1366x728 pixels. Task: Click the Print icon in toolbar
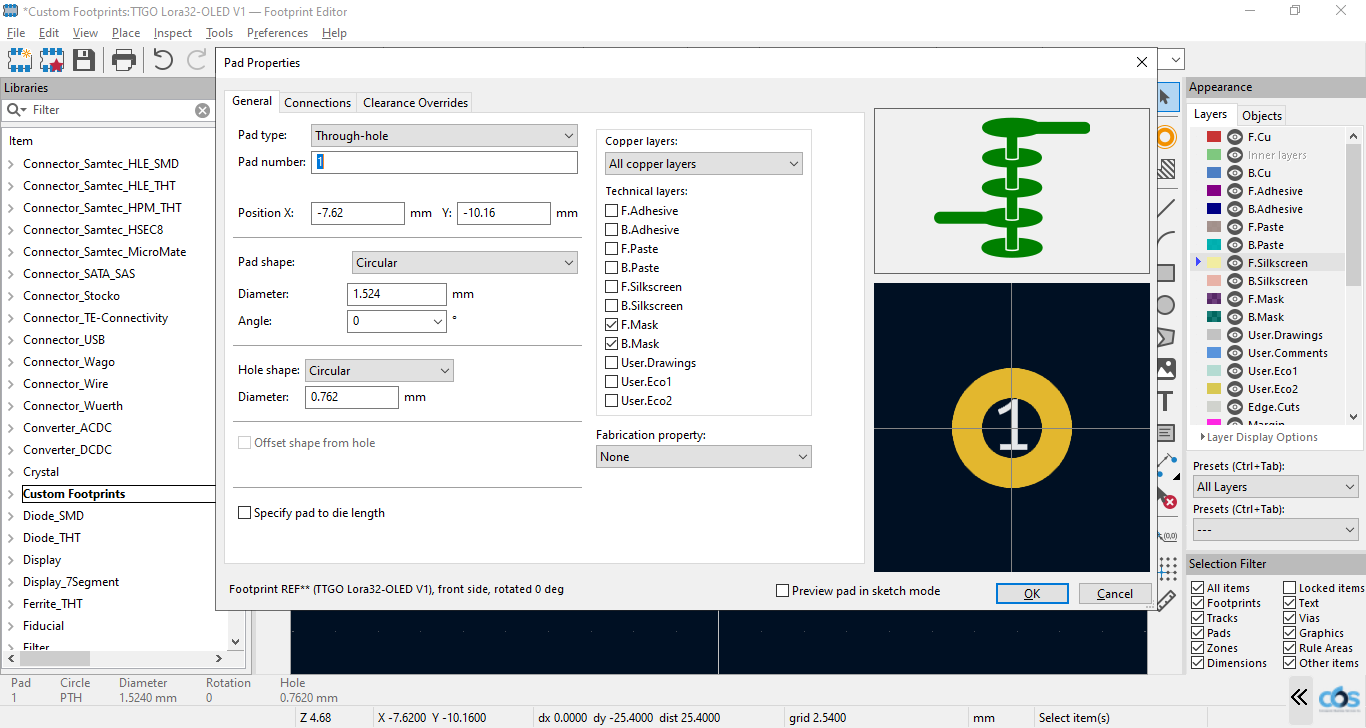pyautogui.click(x=124, y=60)
